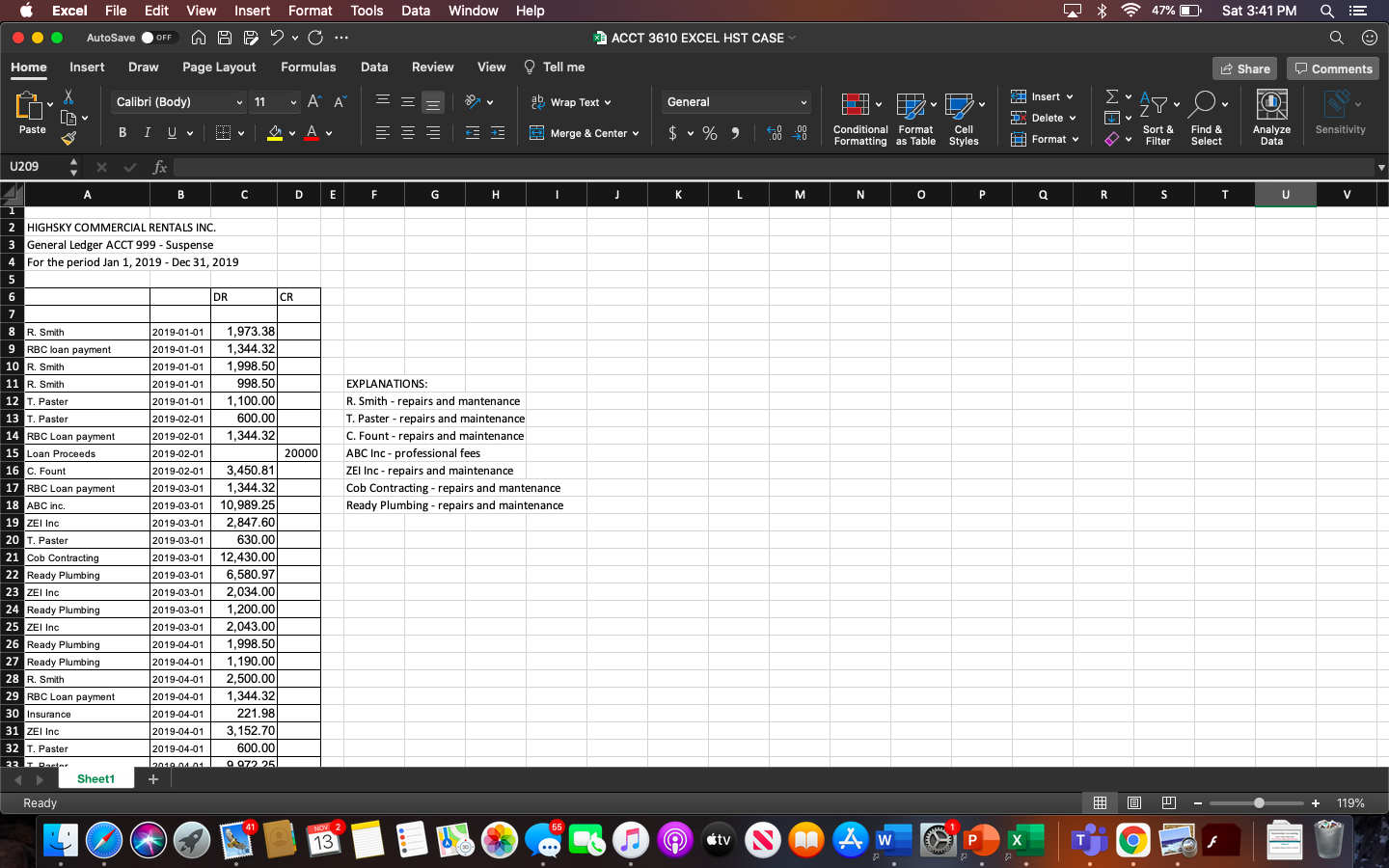Switch to the Formulas ribbon tab
Screen dimensions: 1389x868
point(308,68)
